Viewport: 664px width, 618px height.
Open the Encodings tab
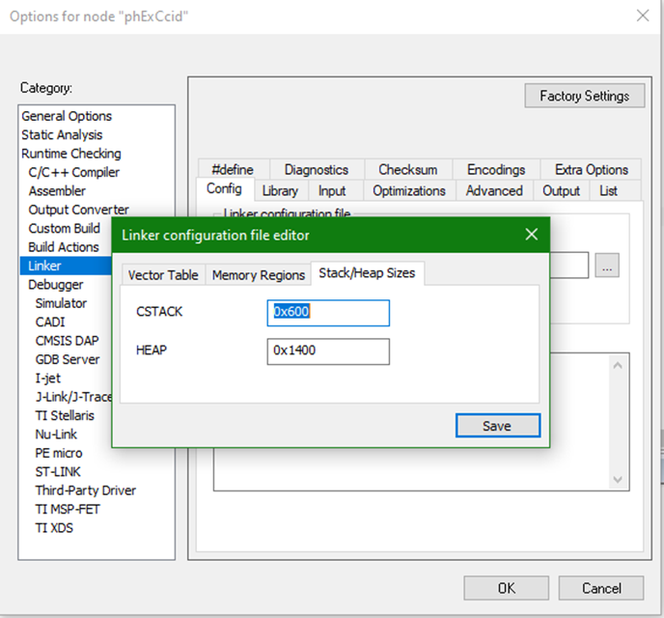pos(496,169)
